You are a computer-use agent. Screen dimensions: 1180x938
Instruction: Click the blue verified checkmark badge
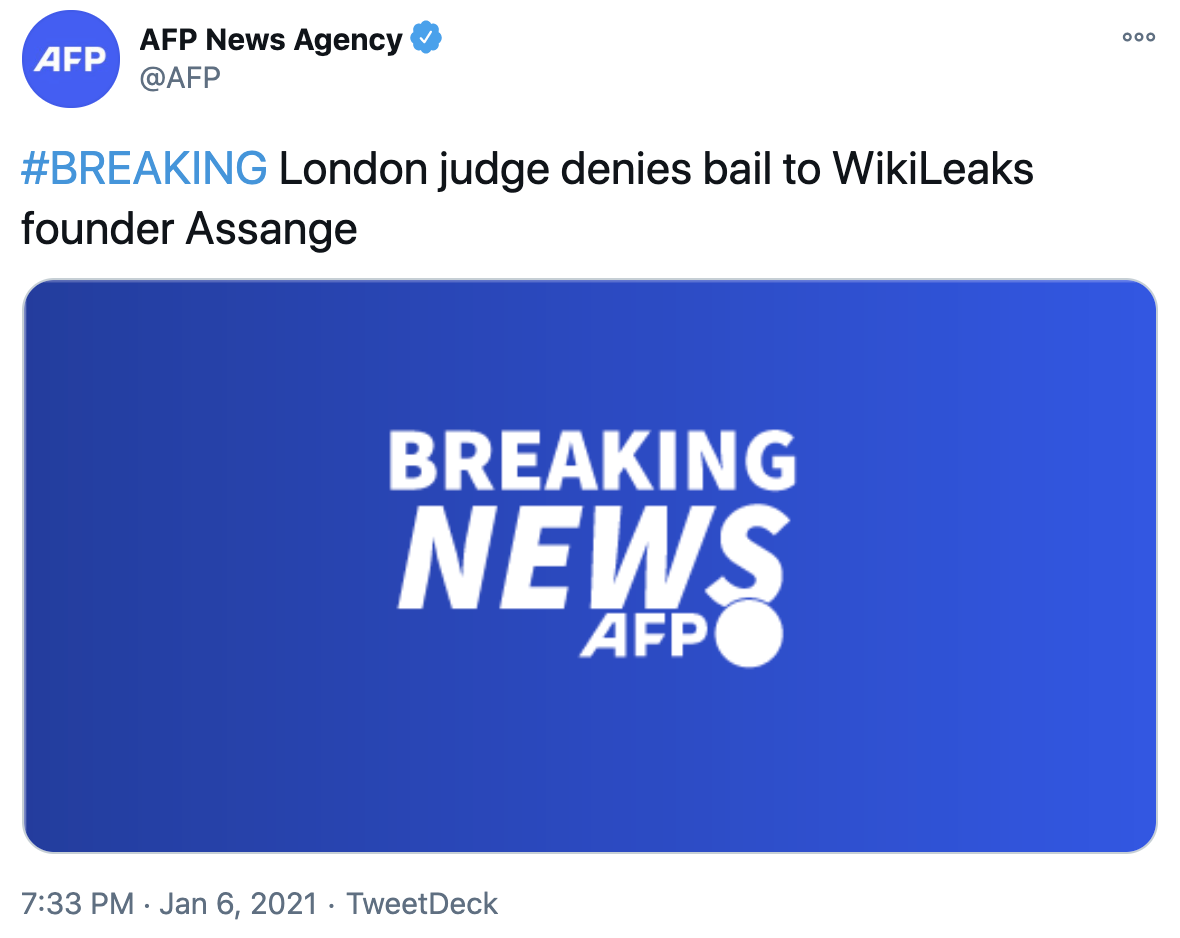pos(427,39)
